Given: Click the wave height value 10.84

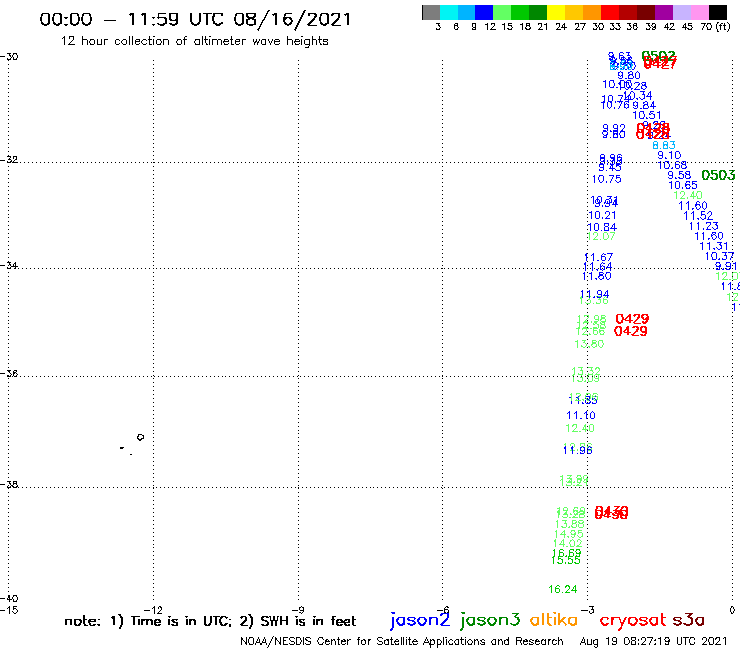Looking at the screenshot, I should coord(602,228).
